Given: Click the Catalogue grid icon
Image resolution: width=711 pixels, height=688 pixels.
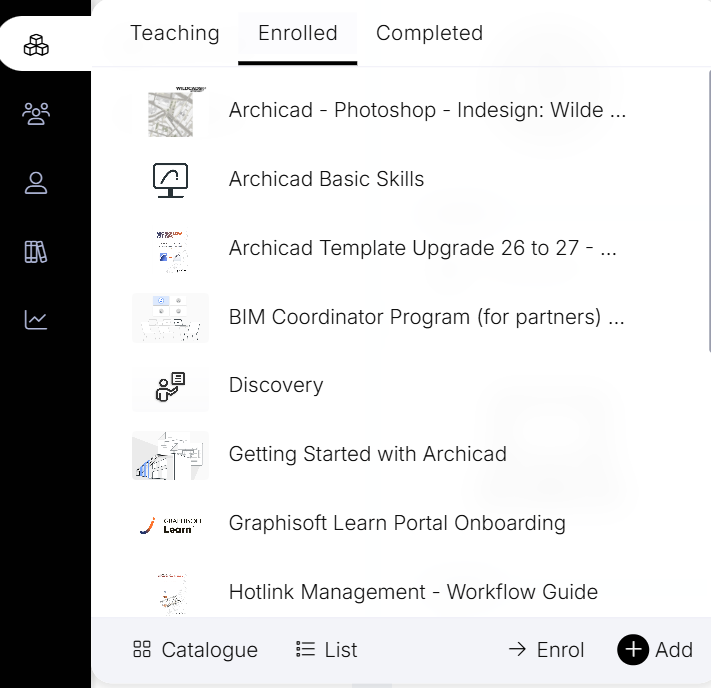Looking at the screenshot, I should [x=142, y=650].
